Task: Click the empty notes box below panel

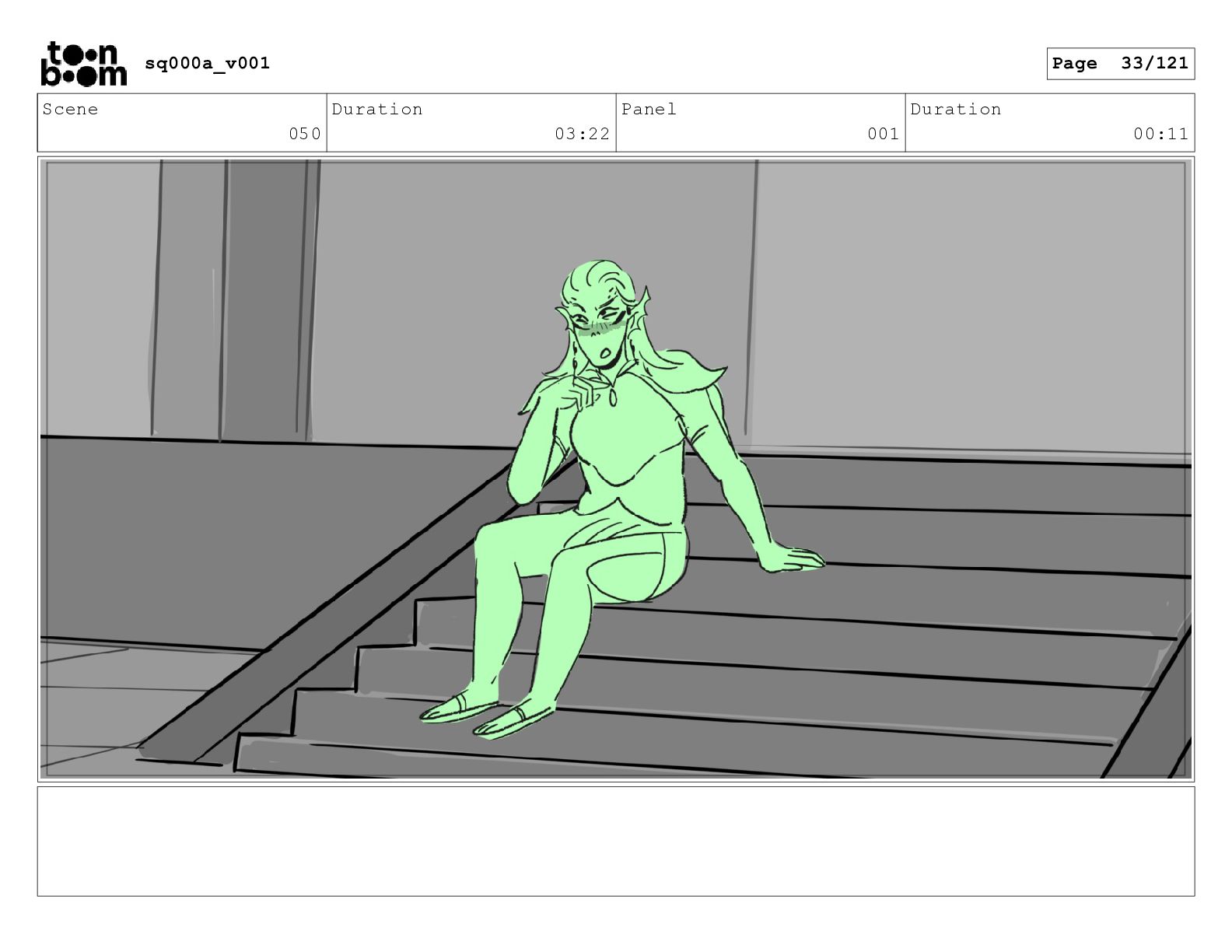Action: pyautogui.click(x=616, y=842)
